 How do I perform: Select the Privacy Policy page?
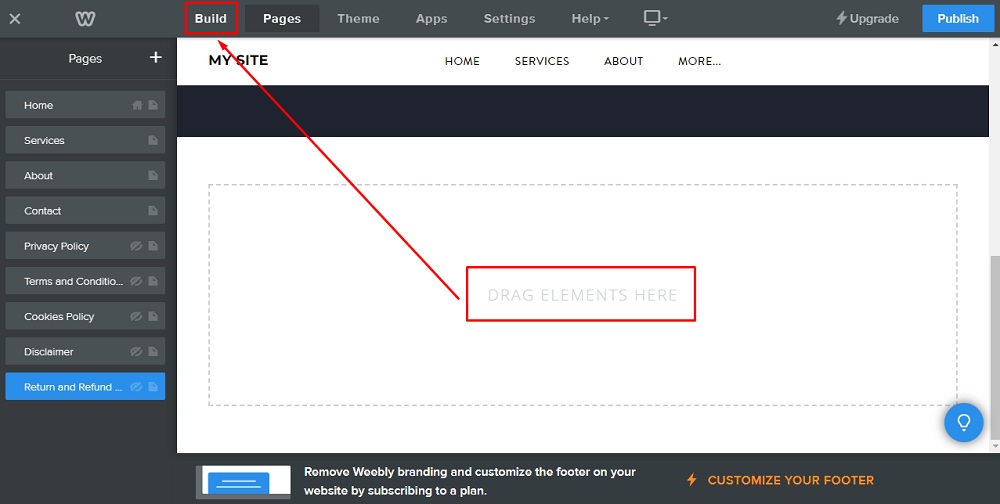point(85,246)
